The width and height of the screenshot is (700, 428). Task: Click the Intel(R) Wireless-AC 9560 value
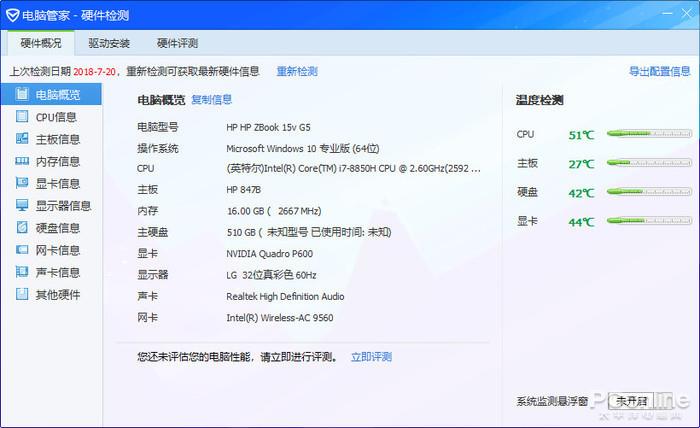point(280,318)
